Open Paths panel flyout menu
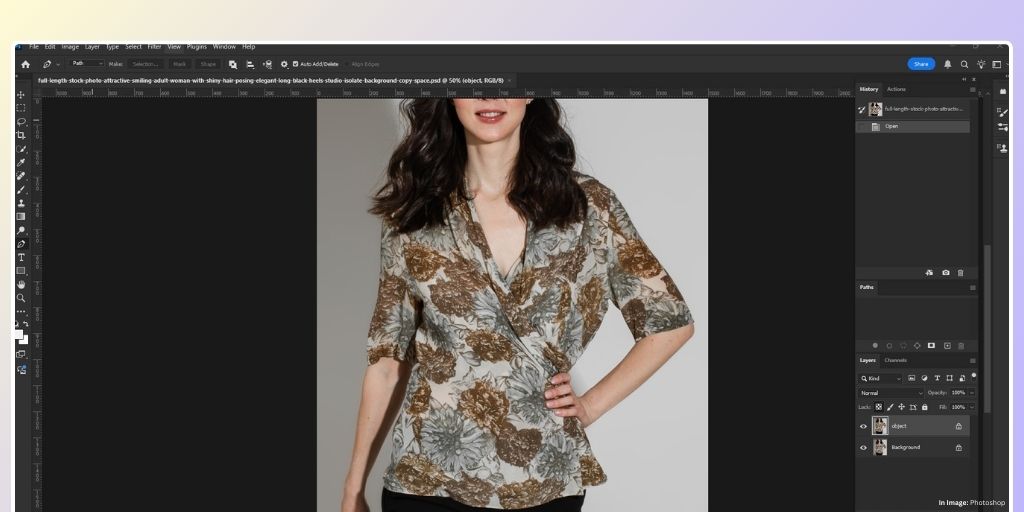This screenshot has height=512, width=1024. [972, 287]
